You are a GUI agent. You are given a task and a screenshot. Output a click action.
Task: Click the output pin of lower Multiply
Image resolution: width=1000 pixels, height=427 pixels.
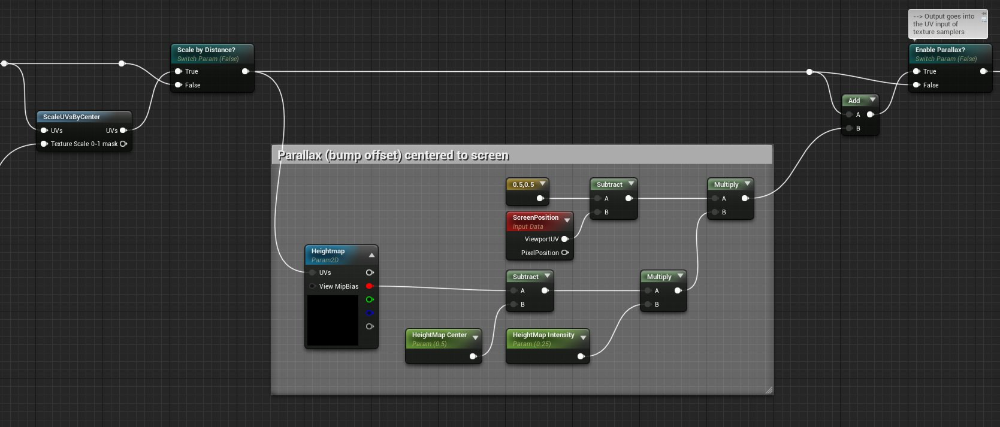679,291
